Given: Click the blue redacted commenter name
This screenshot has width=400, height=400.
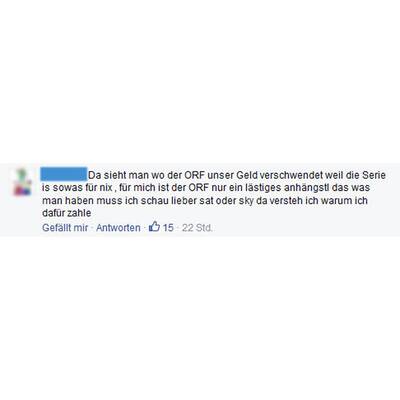Looking at the screenshot, I should [x=64, y=174].
